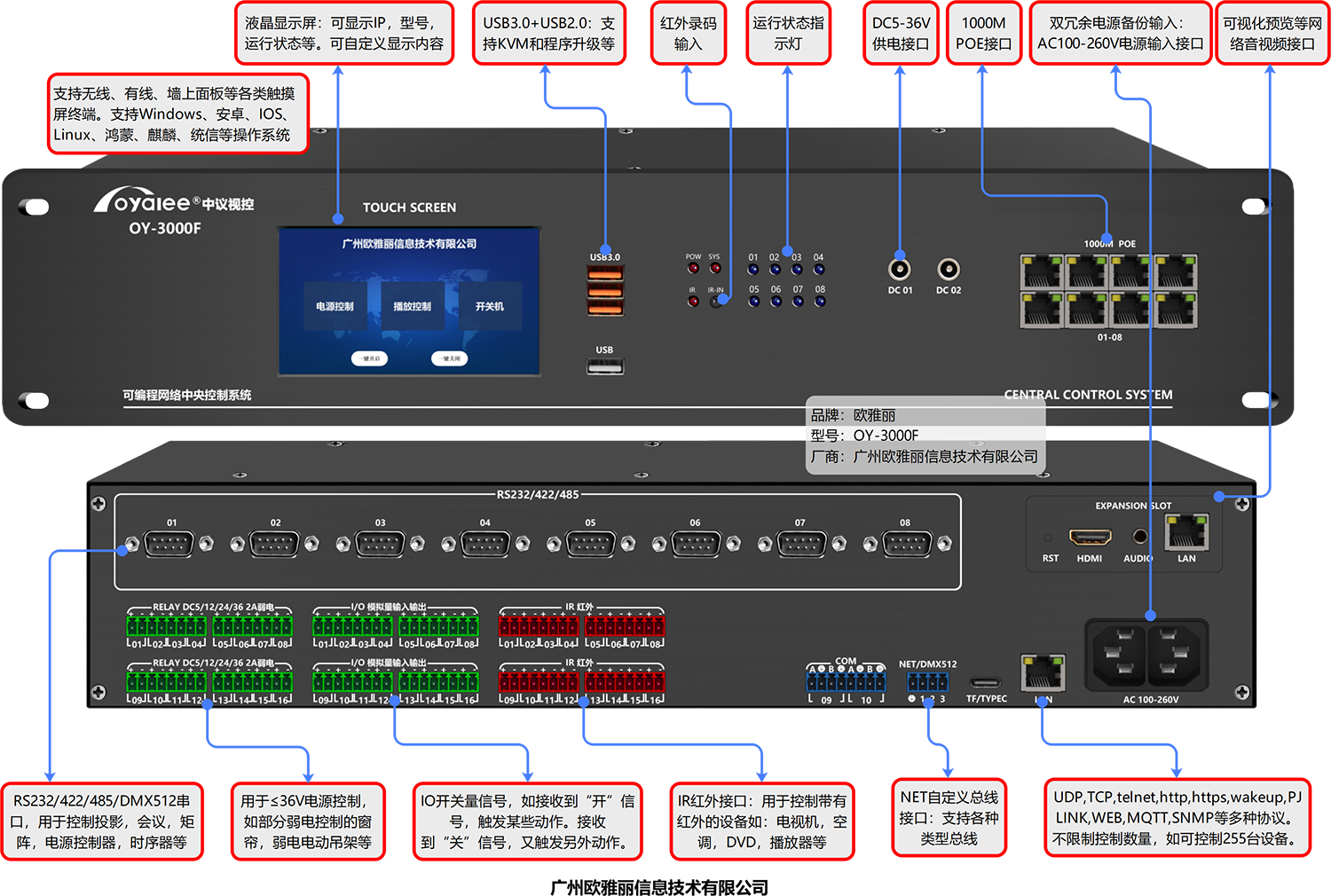Viewport: 1331px width, 896px height.
Task: Click the "1000M POE接口" callout text
Action: 983,34
